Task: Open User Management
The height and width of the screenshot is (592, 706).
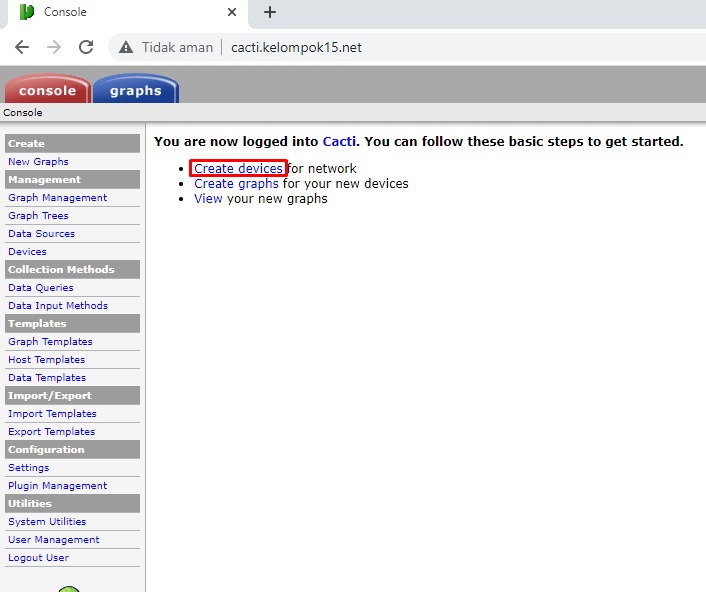Action: pos(54,540)
